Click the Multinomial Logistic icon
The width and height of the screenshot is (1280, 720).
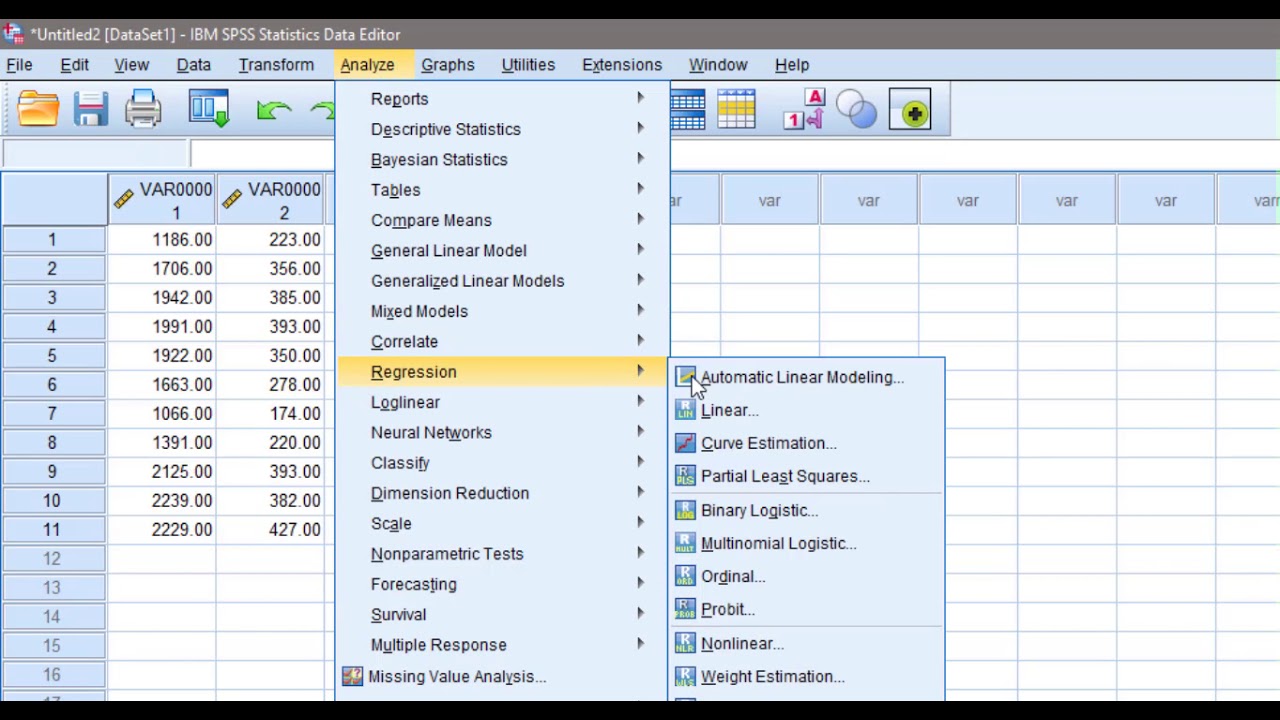pyautogui.click(x=685, y=543)
